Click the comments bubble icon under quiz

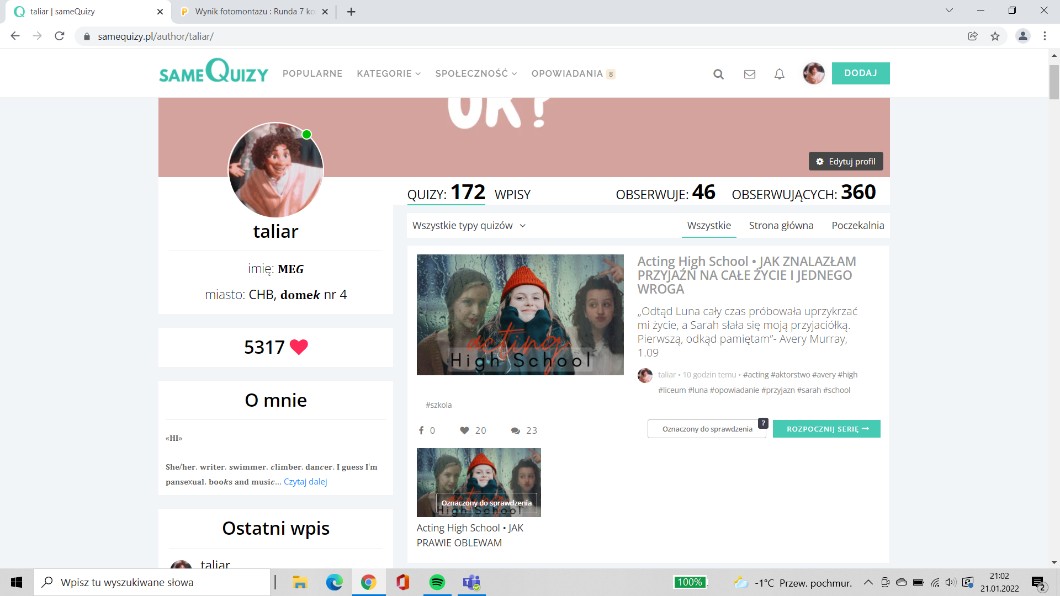(515, 431)
